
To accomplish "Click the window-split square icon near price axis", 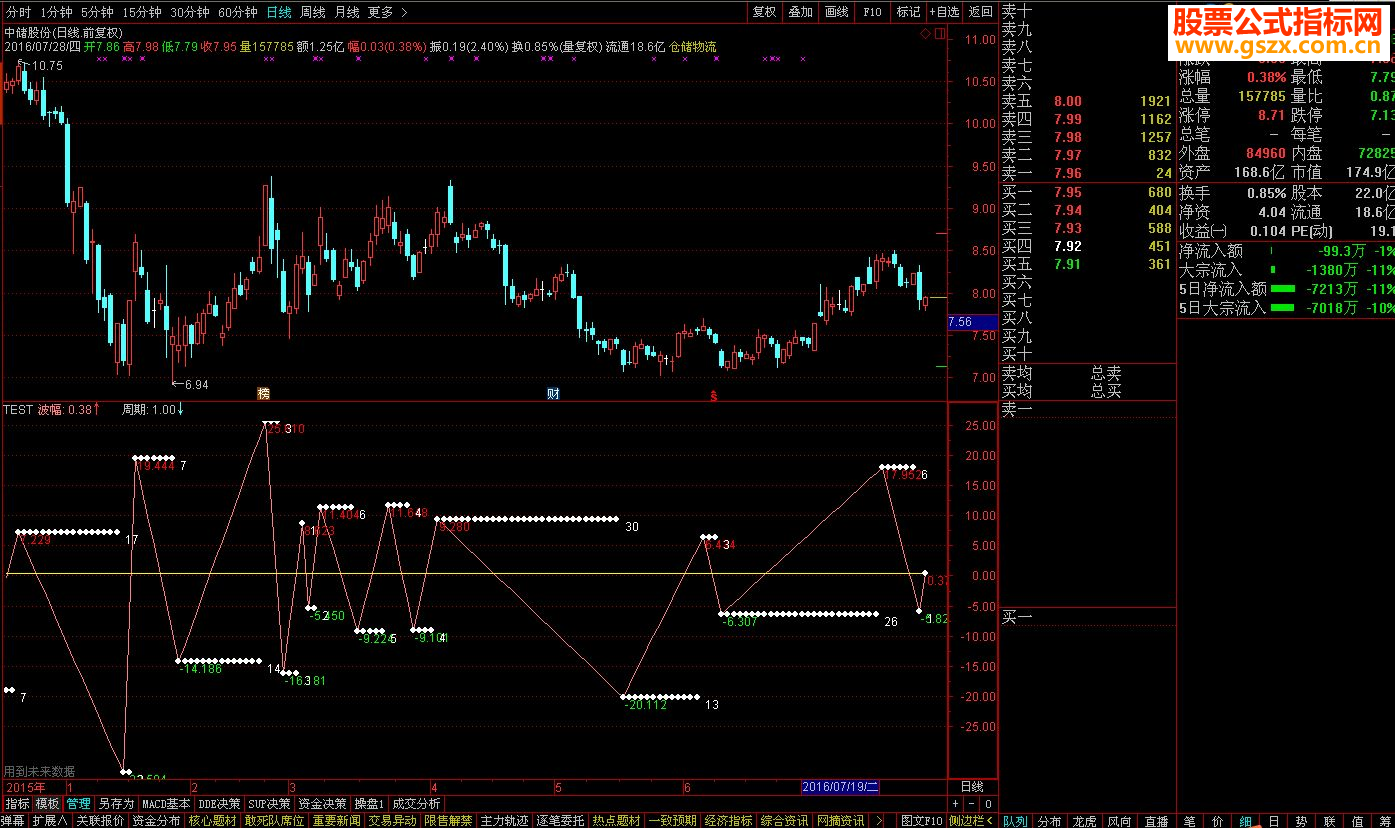I will (x=939, y=34).
